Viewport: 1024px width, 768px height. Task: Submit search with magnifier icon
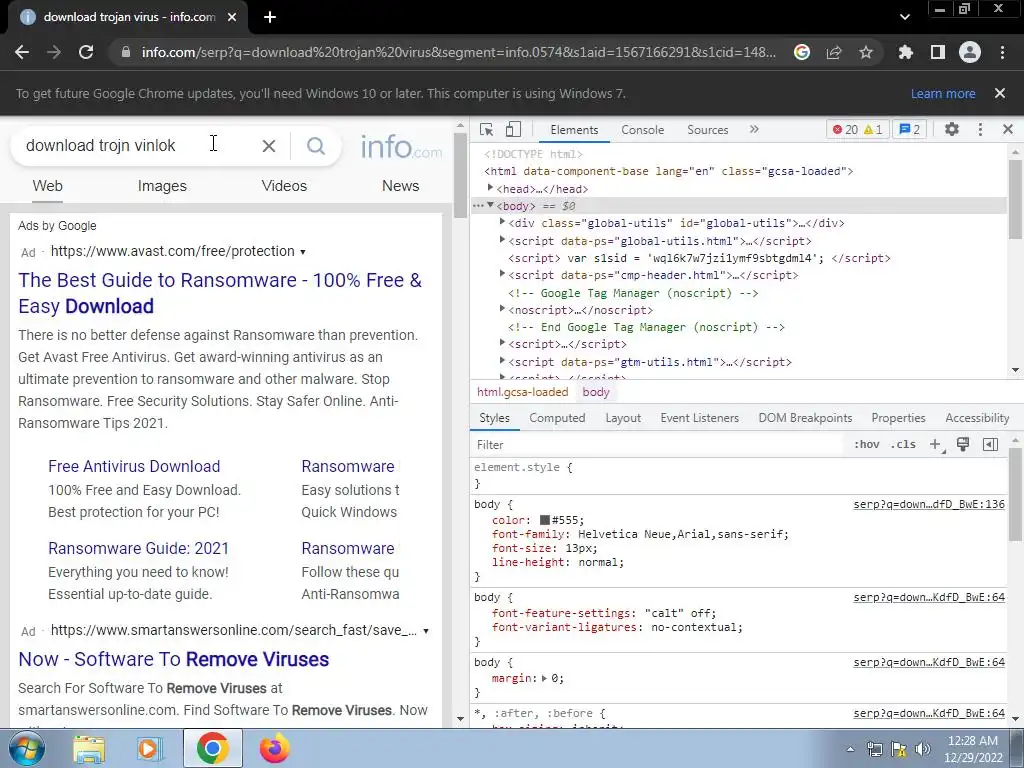click(x=315, y=146)
